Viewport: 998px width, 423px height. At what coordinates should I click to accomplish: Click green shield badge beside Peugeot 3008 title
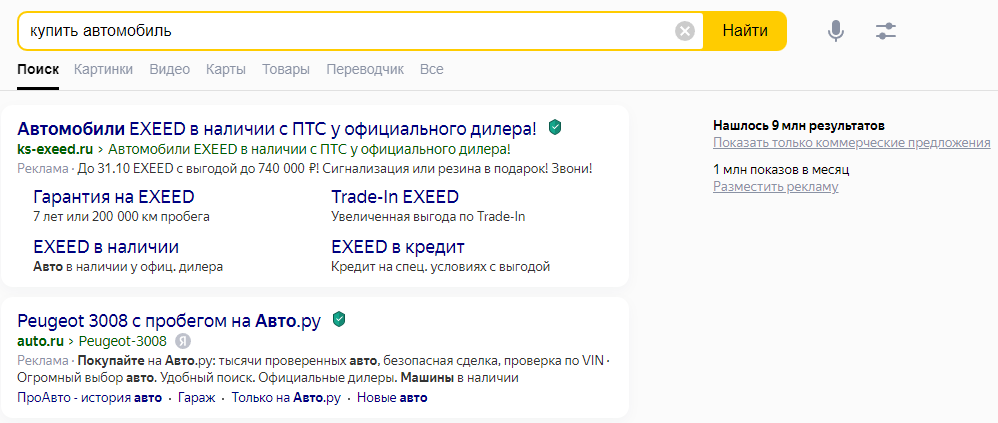340,319
